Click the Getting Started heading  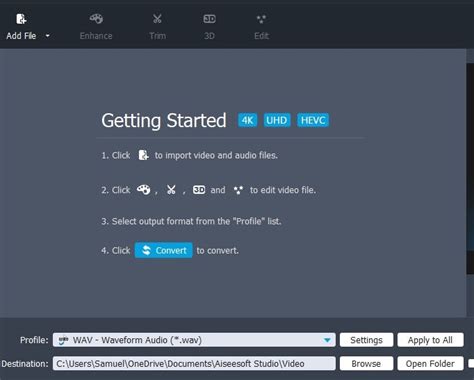tap(164, 121)
